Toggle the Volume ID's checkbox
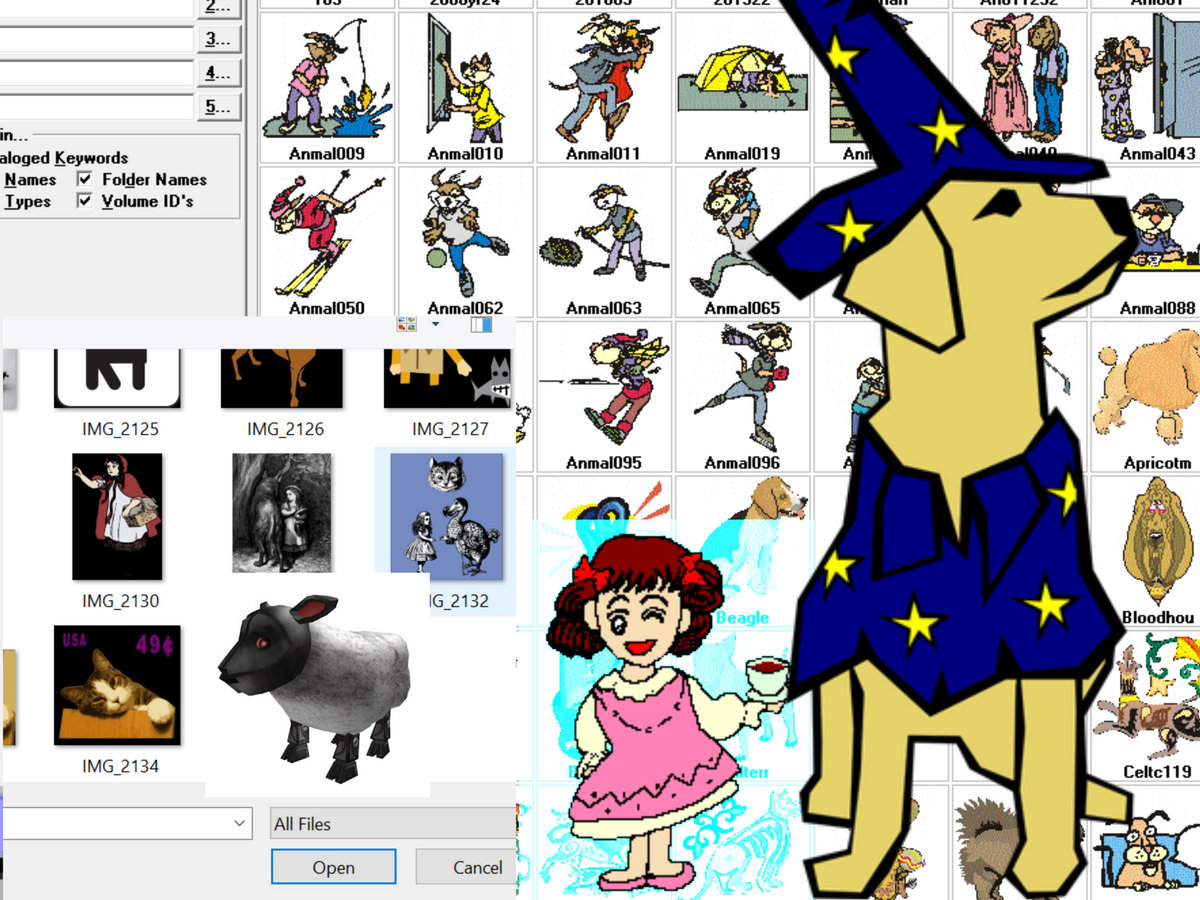 pyautogui.click(x=85, y=201)
